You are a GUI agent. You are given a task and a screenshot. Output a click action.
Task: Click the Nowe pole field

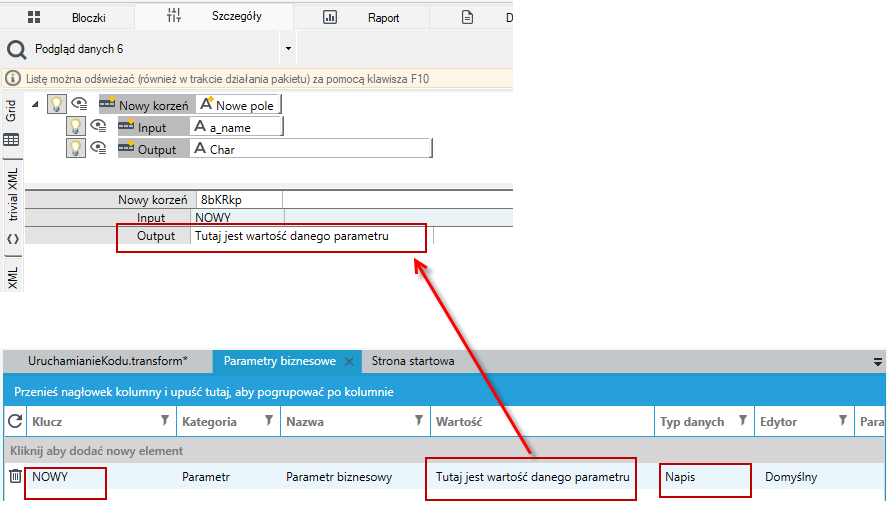coord(238,105)
